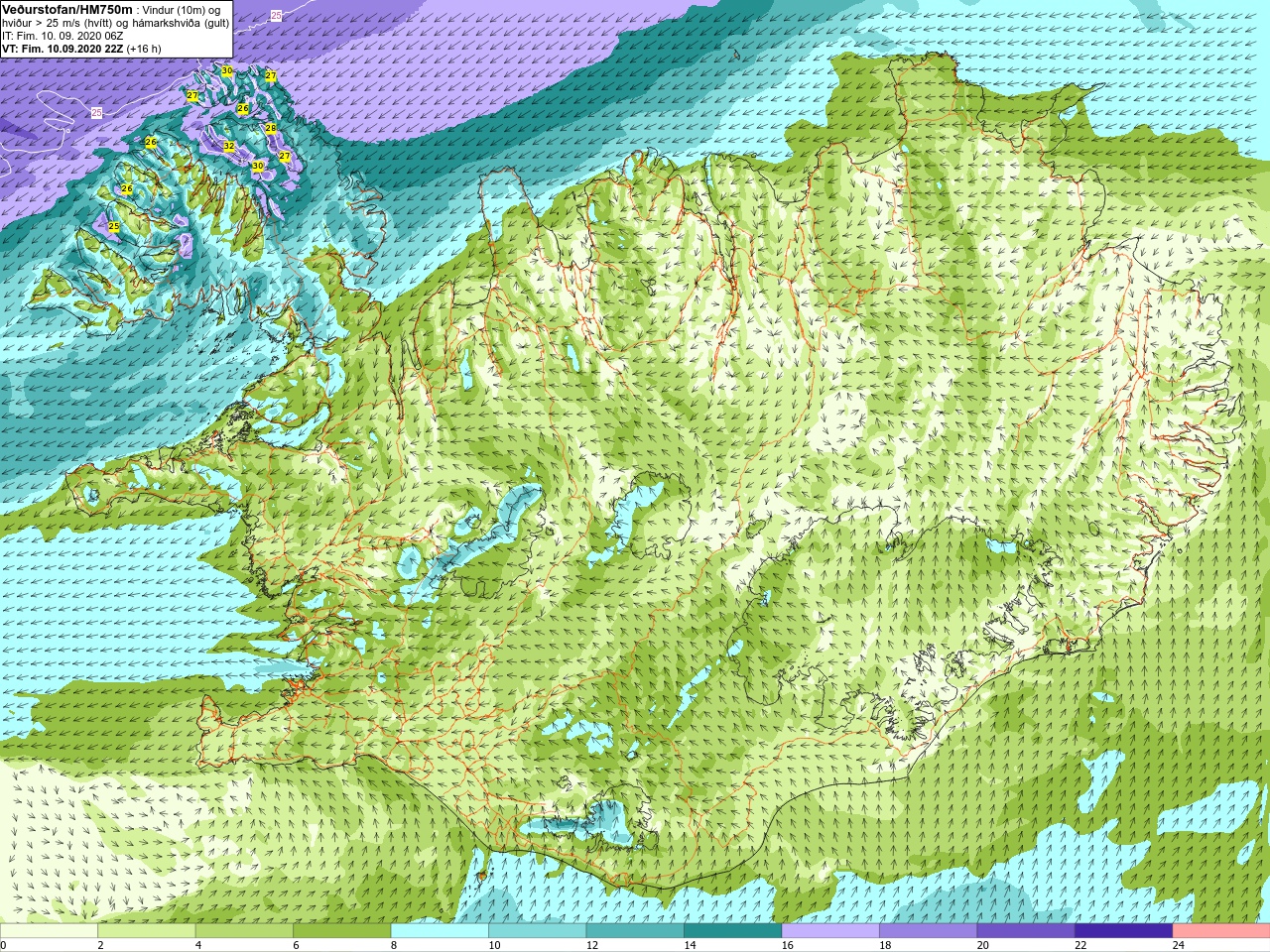Click the pink above-24 m/s legend swatch

pos(1221,931)
